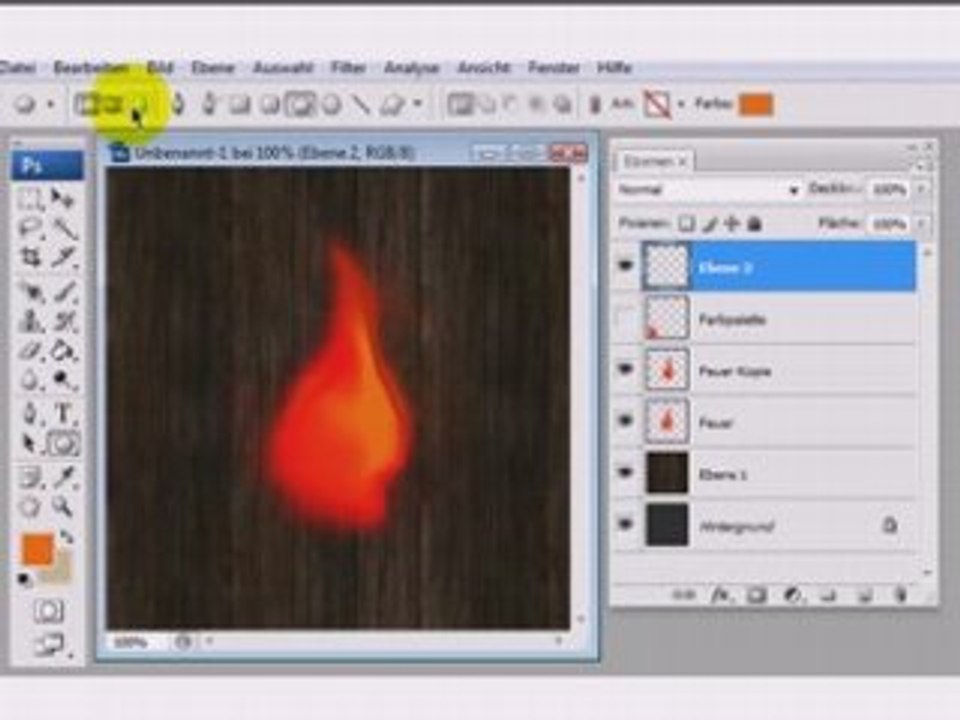
Task: Open the Auswahl menu
Action: pyautogui.click(x=283, y=68)
